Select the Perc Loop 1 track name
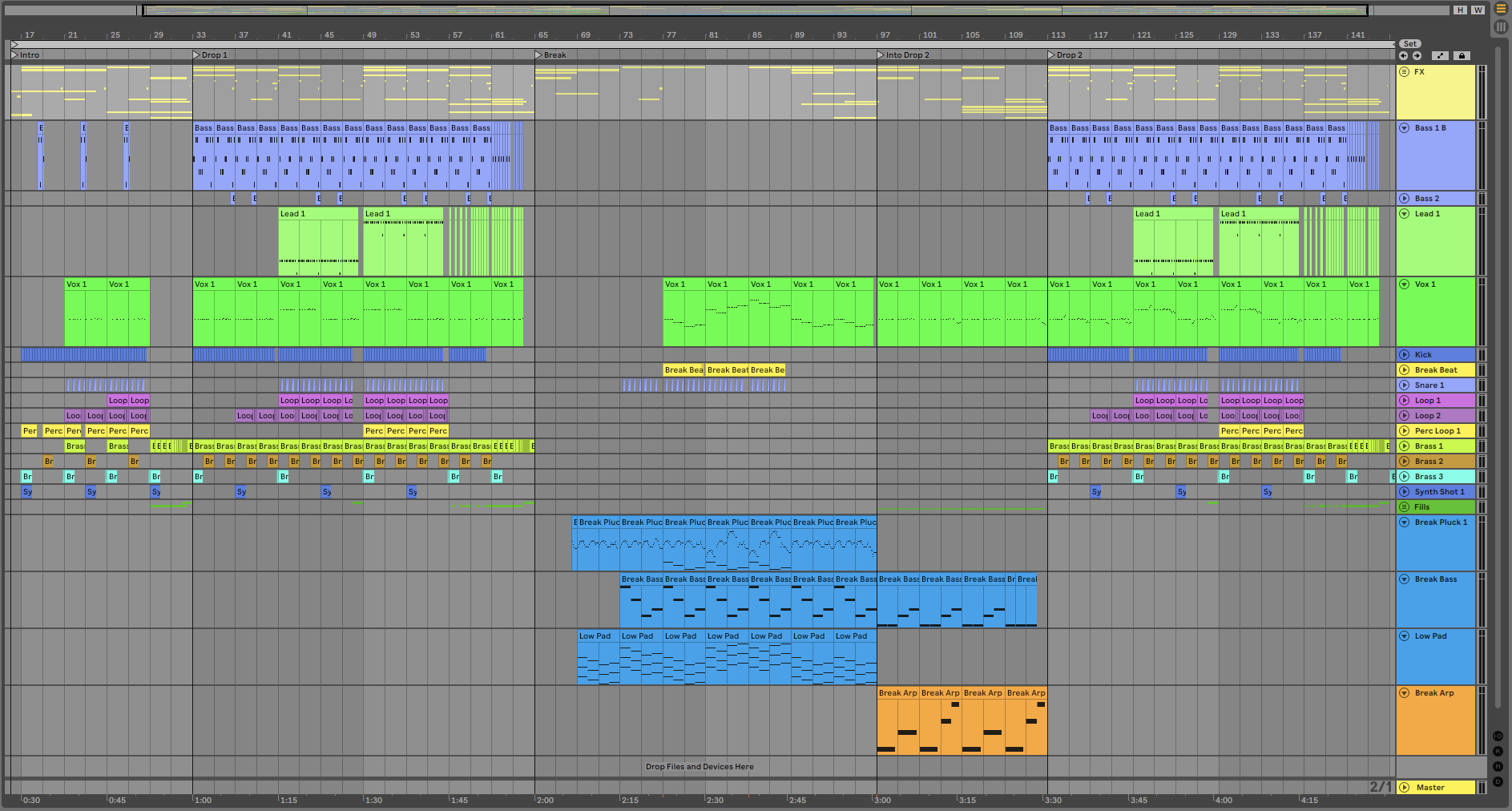This screenshot has width=1512, height=811. pos(1437,431)
